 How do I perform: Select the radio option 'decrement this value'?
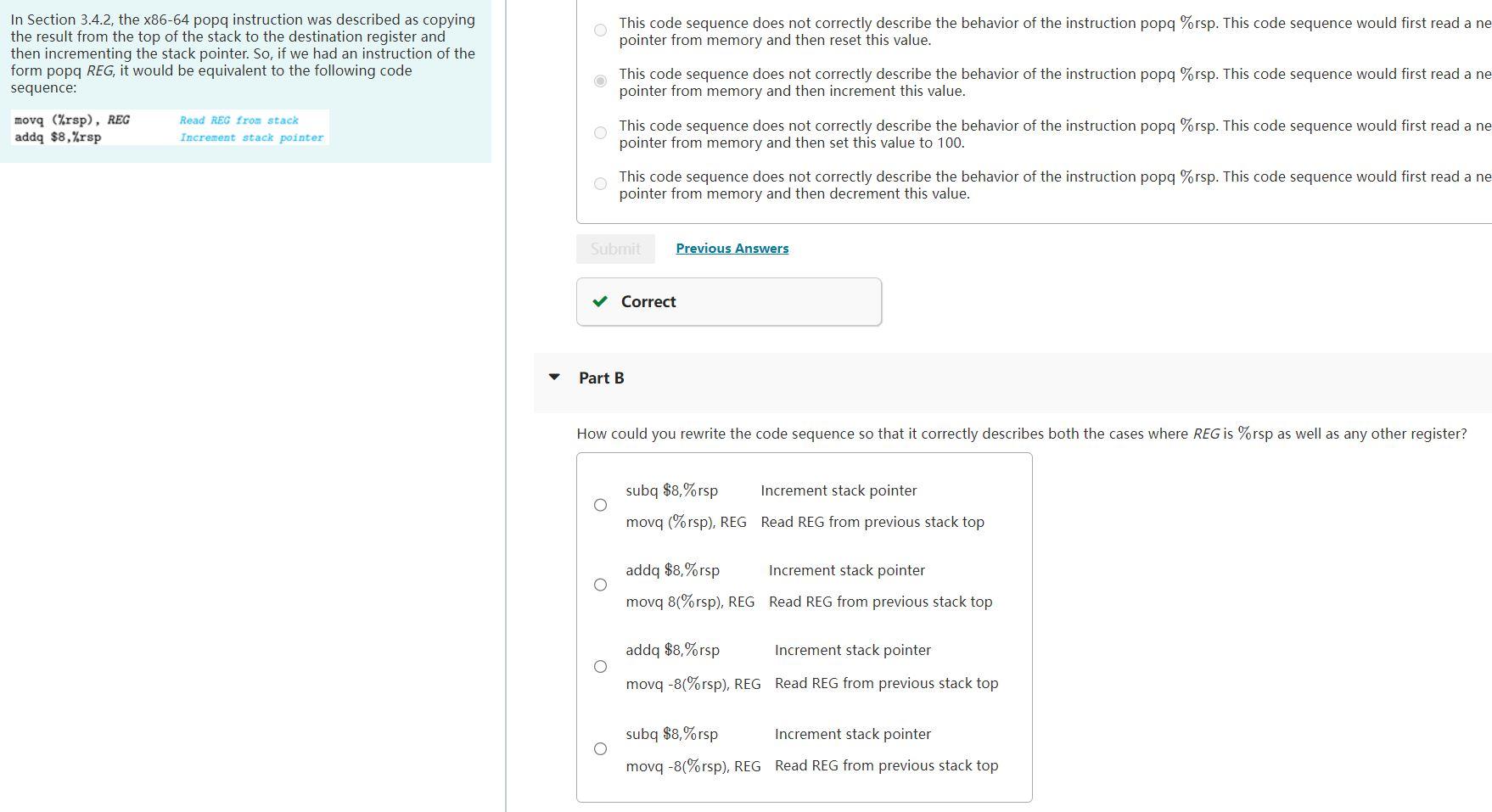pos(599,182)
